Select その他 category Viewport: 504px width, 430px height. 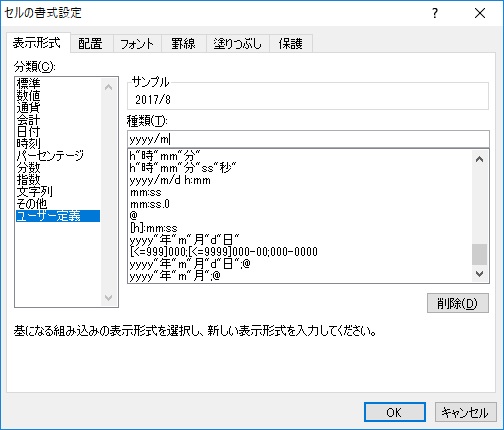point(58,204)
